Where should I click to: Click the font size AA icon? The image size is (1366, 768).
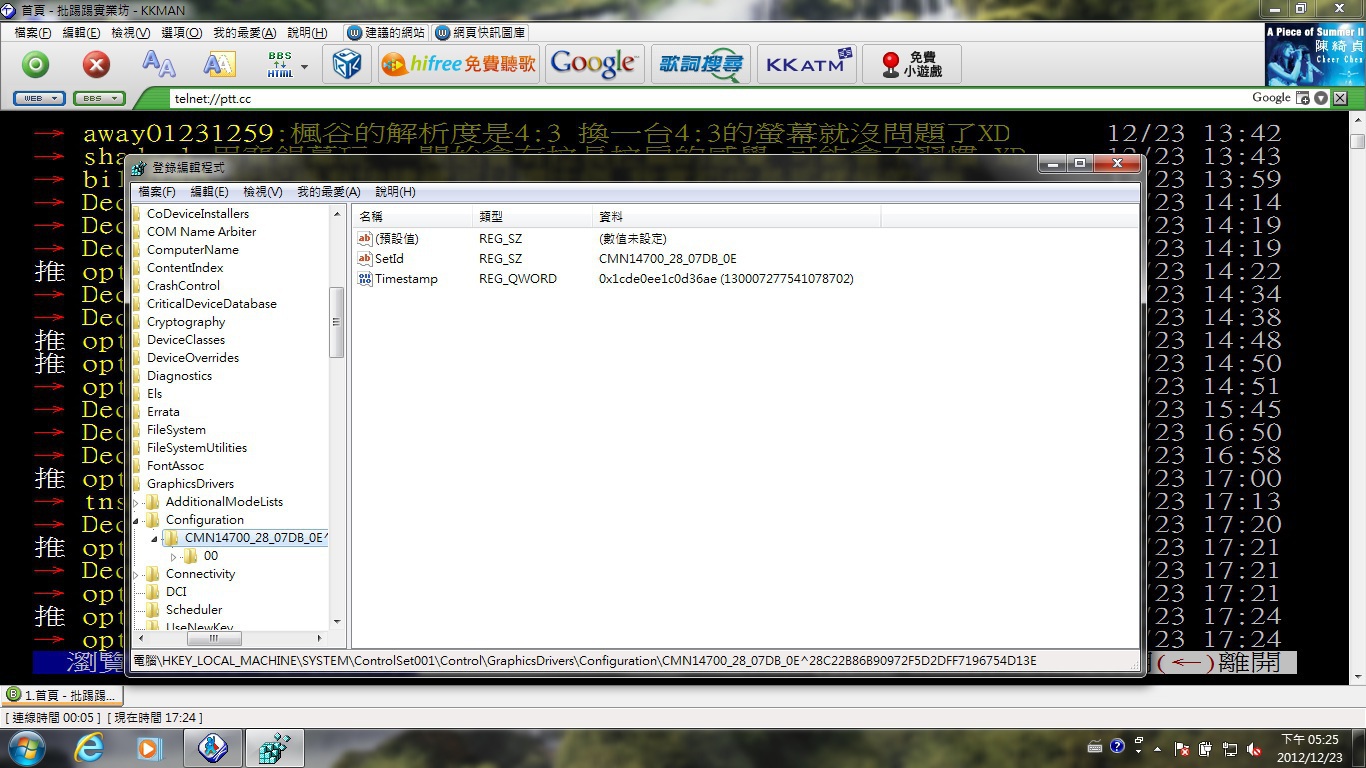[x=158, y=64]
